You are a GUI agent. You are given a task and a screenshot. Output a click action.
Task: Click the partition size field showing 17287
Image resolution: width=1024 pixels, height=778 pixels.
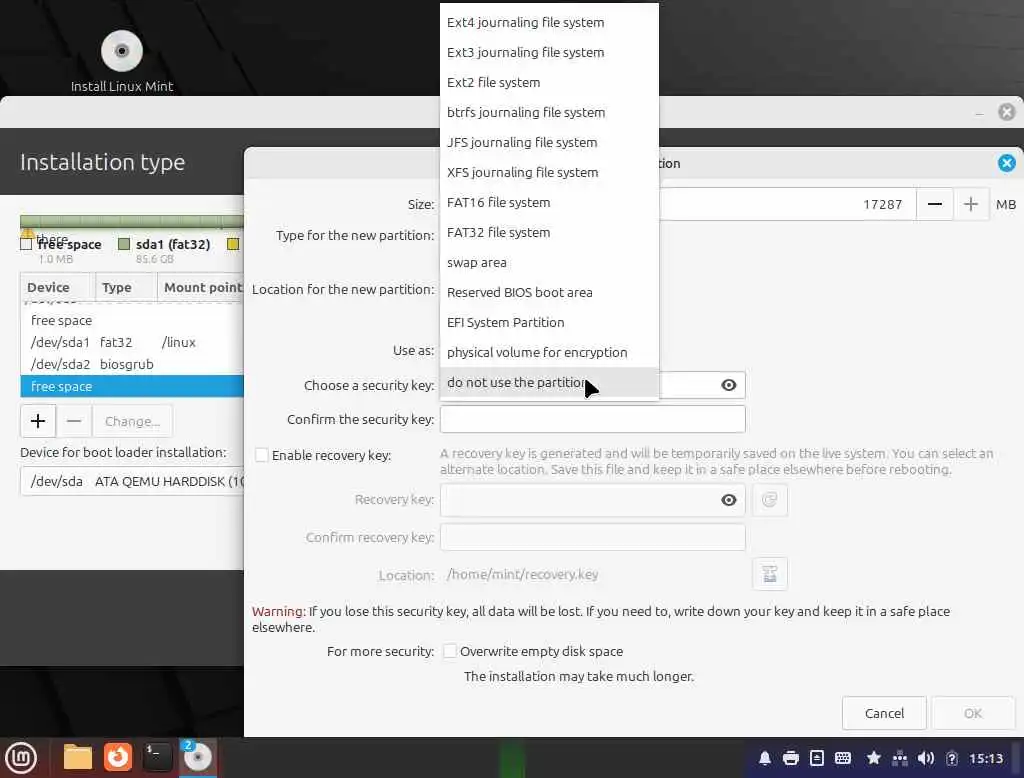pyautogui.click(x=787, y=204)
